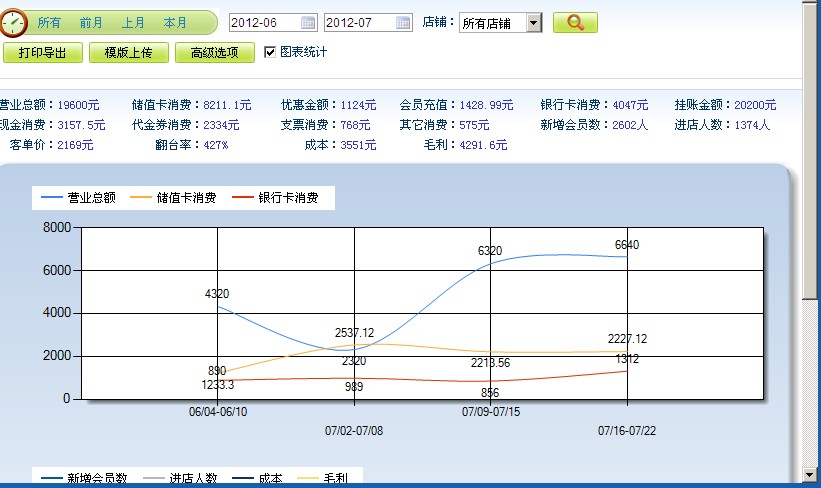Click the 6640 data point on chart

coord(627,257)
